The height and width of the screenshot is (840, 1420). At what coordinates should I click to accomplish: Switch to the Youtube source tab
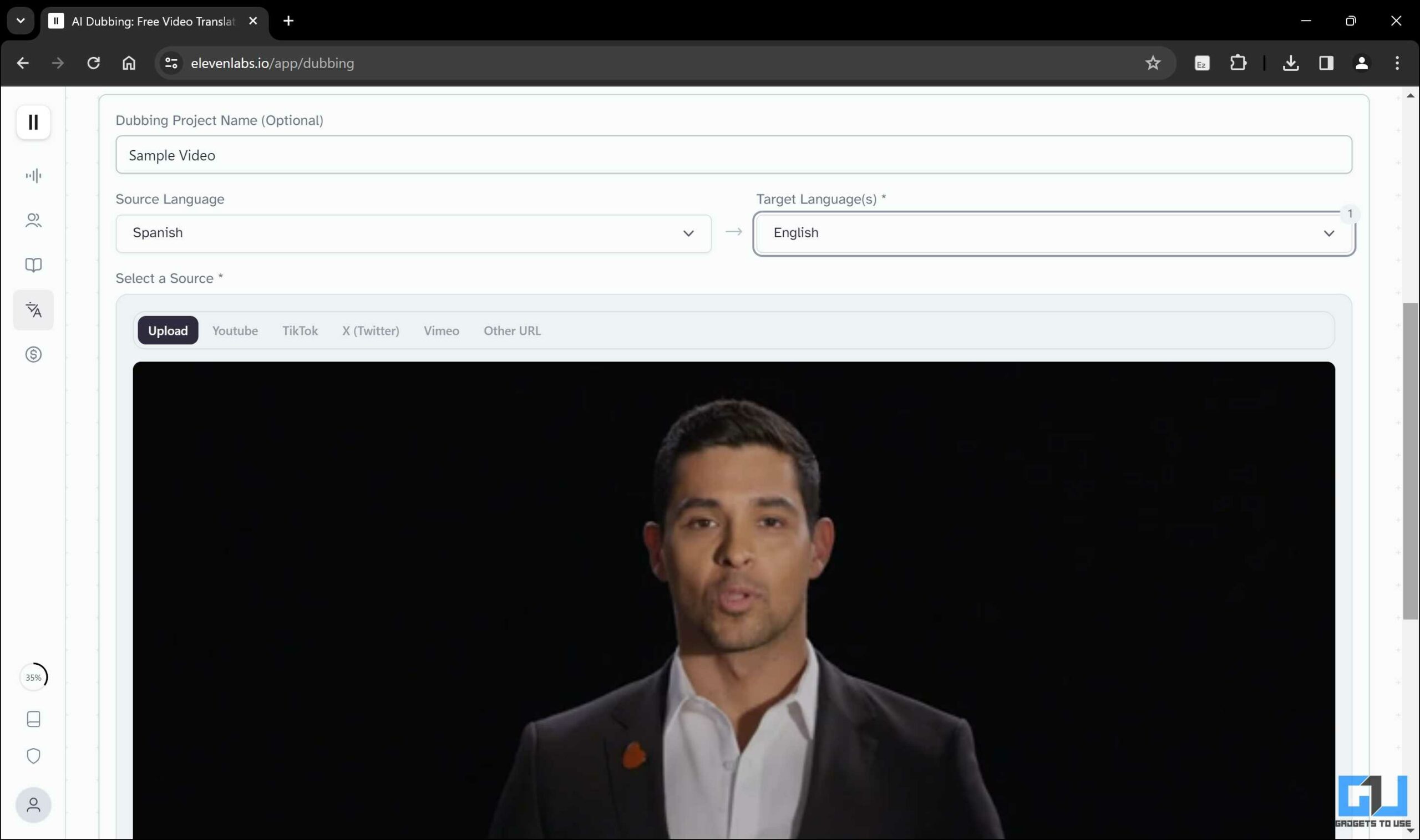click(x=235, y=330)
